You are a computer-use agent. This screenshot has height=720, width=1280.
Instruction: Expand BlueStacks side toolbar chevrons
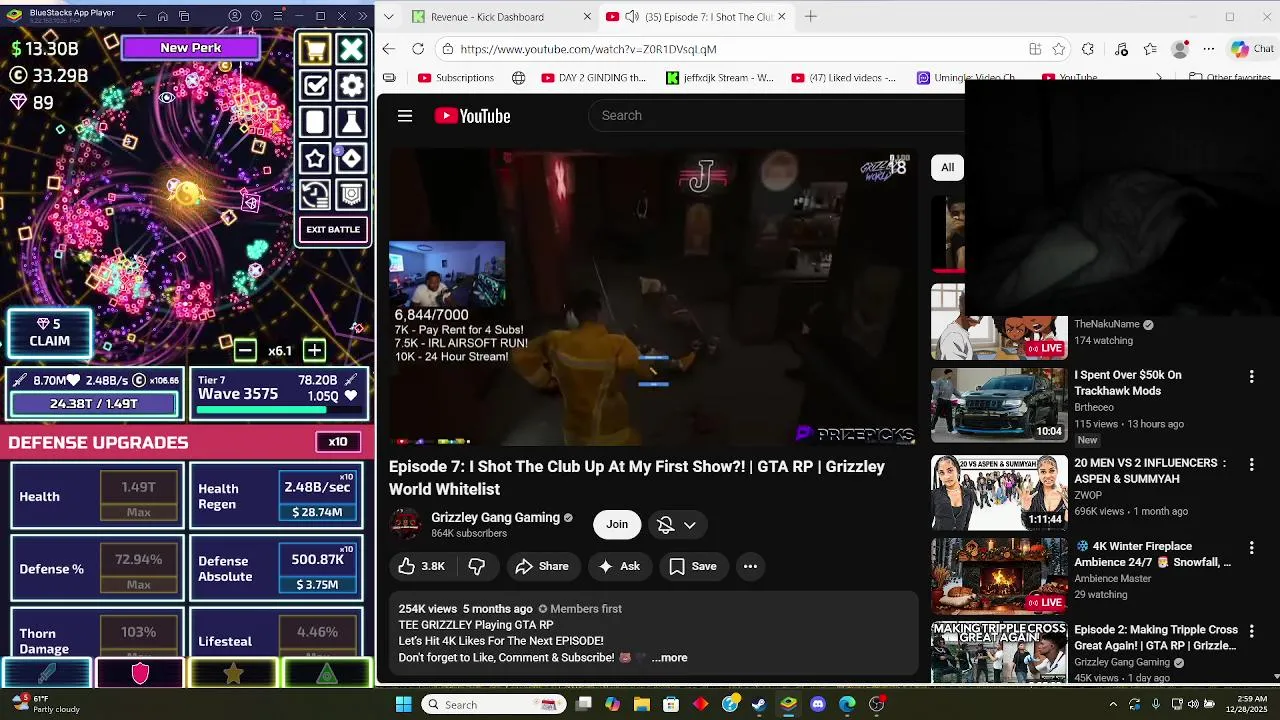pos(363,16)
